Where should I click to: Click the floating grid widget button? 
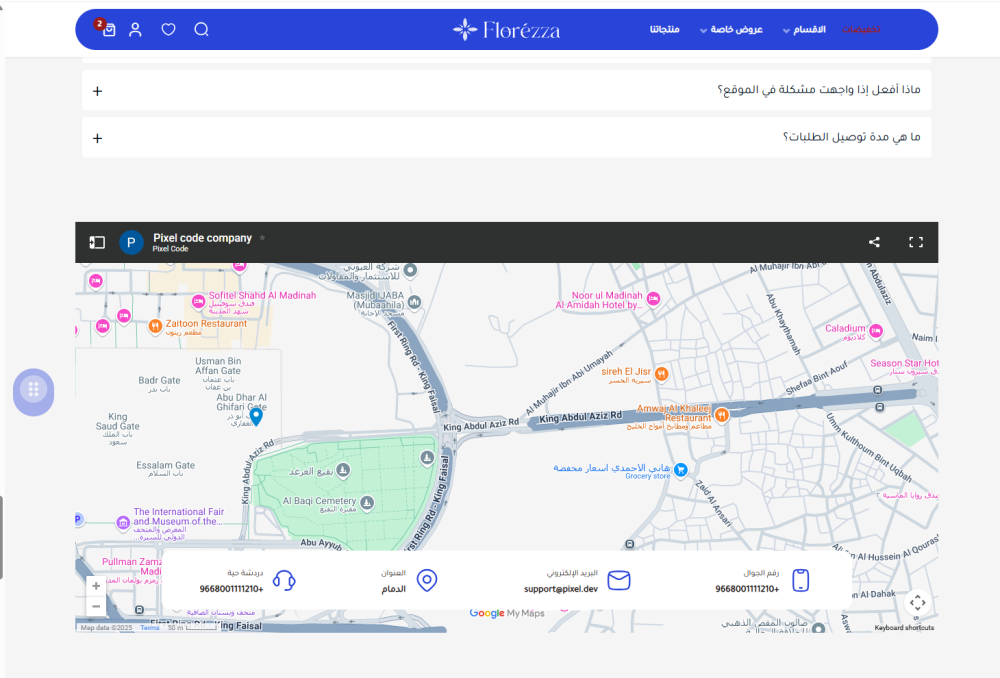click(x=33, y=390)
